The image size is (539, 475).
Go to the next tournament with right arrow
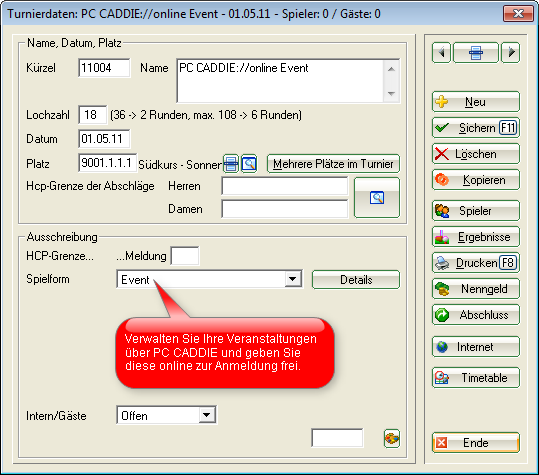510,53
